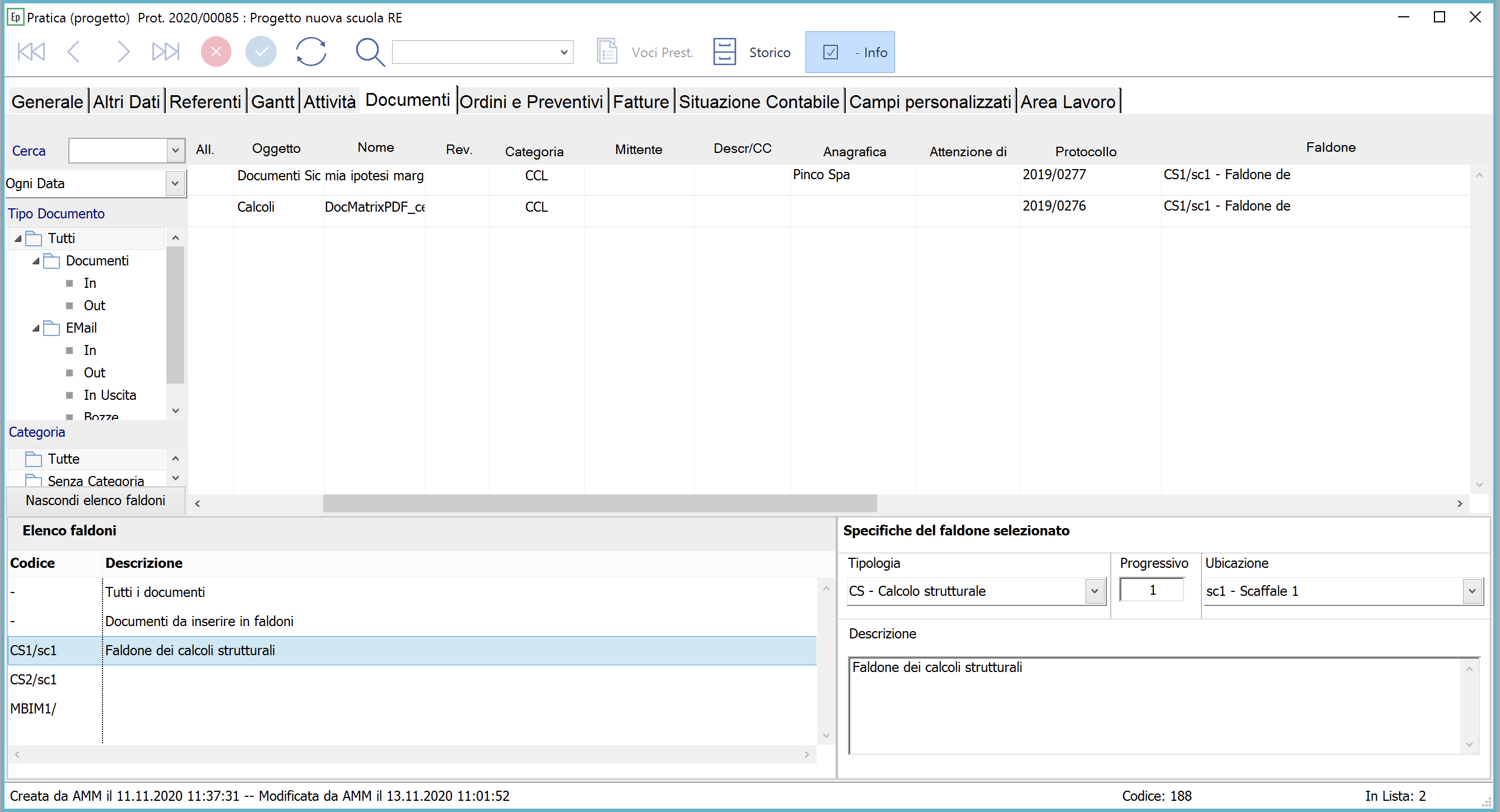The width and height of the screenshot is (1500, 812).
Task: Open the Storico archive icon
Action: (724, 52)
